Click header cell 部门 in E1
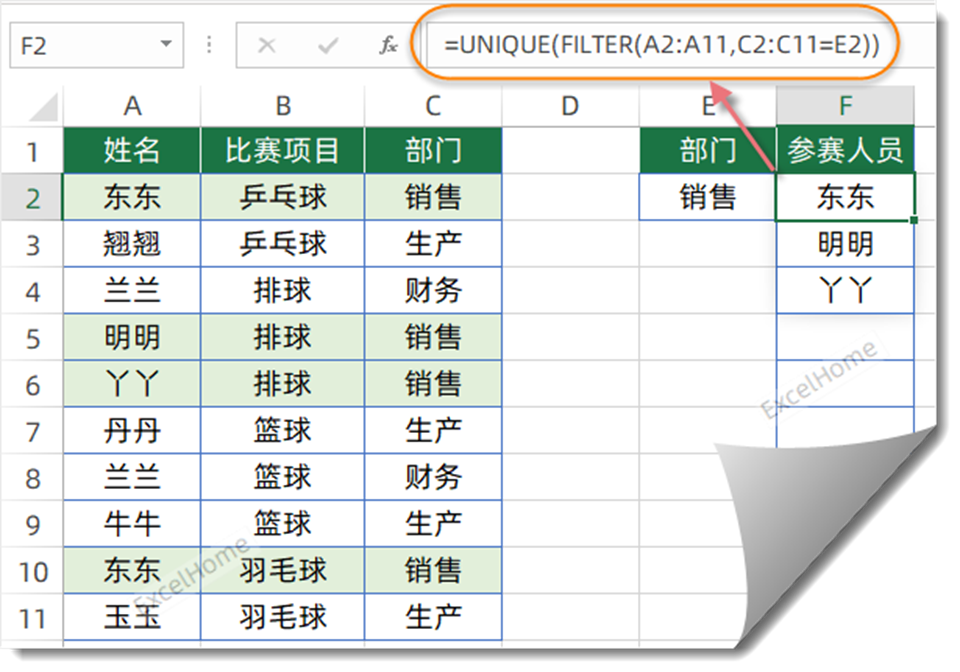This screenshot has width=960, height=672. 708,151
